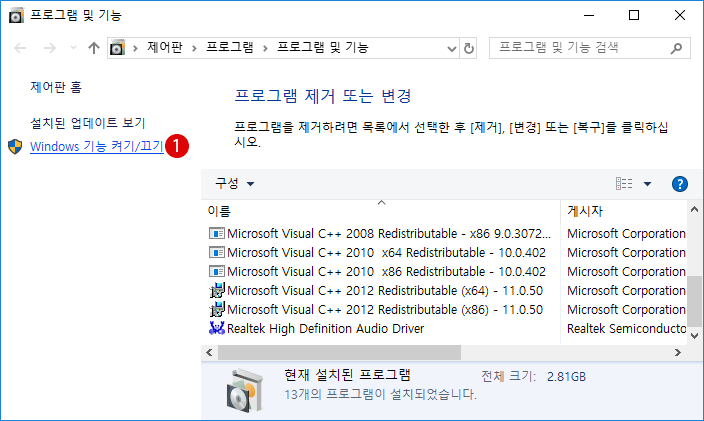Click icon of Visual C++ 2010 x64 entry
The height and width of the screenshot is (421, 704).
point(217,252)
